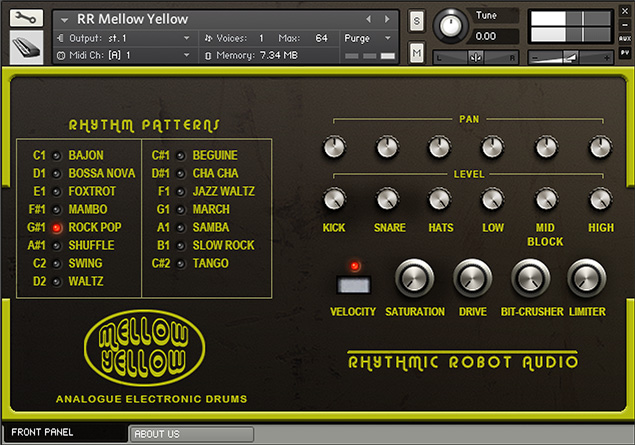This screenshot has height=445, width=635.
Task: Minimize instrument with the minus button
Action: coord(625,25)
